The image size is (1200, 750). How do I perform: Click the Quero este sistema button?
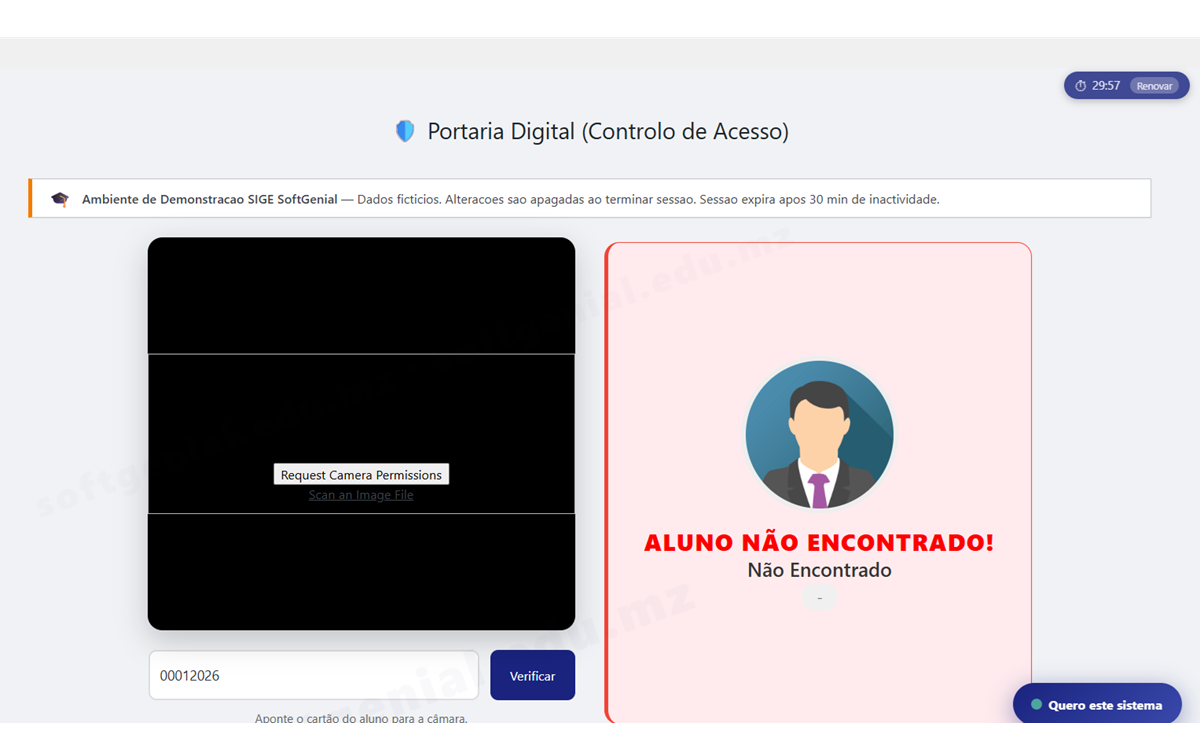pyautogui.click(x=1097, y=704)
